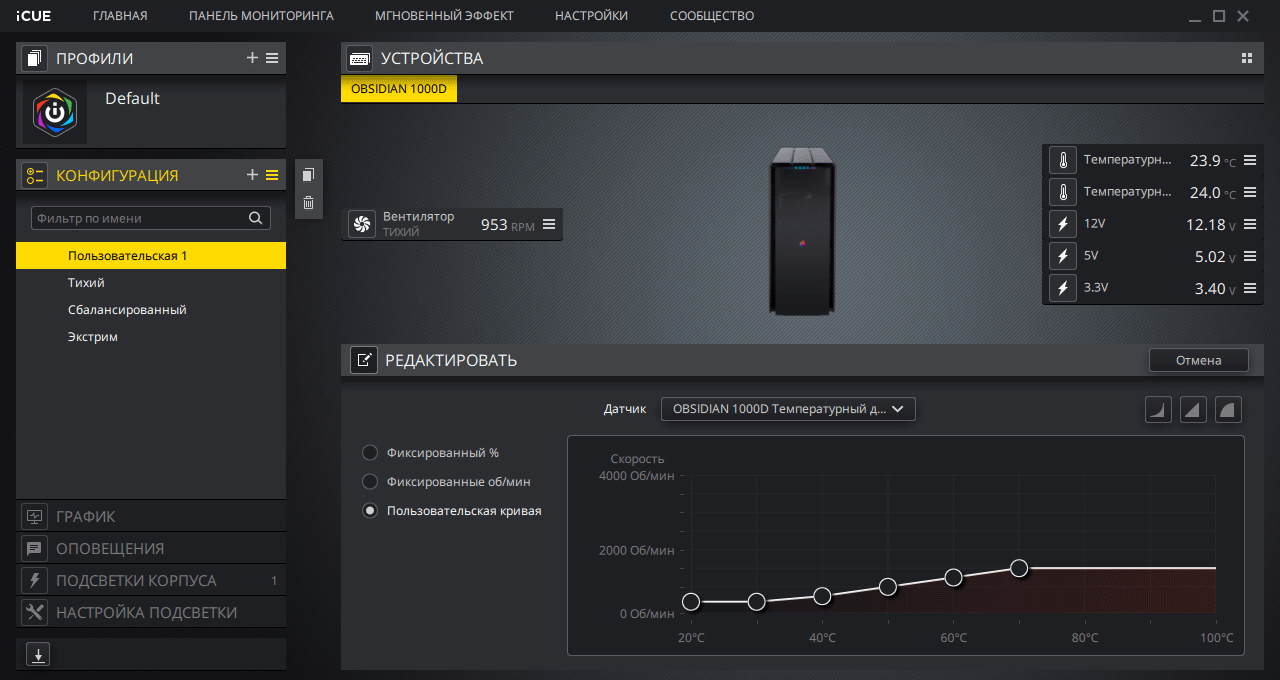
Task: Open МГНОВЕННЫЙ ЭФФЕКТ menu tab
Action: click(x=444, y=16)
